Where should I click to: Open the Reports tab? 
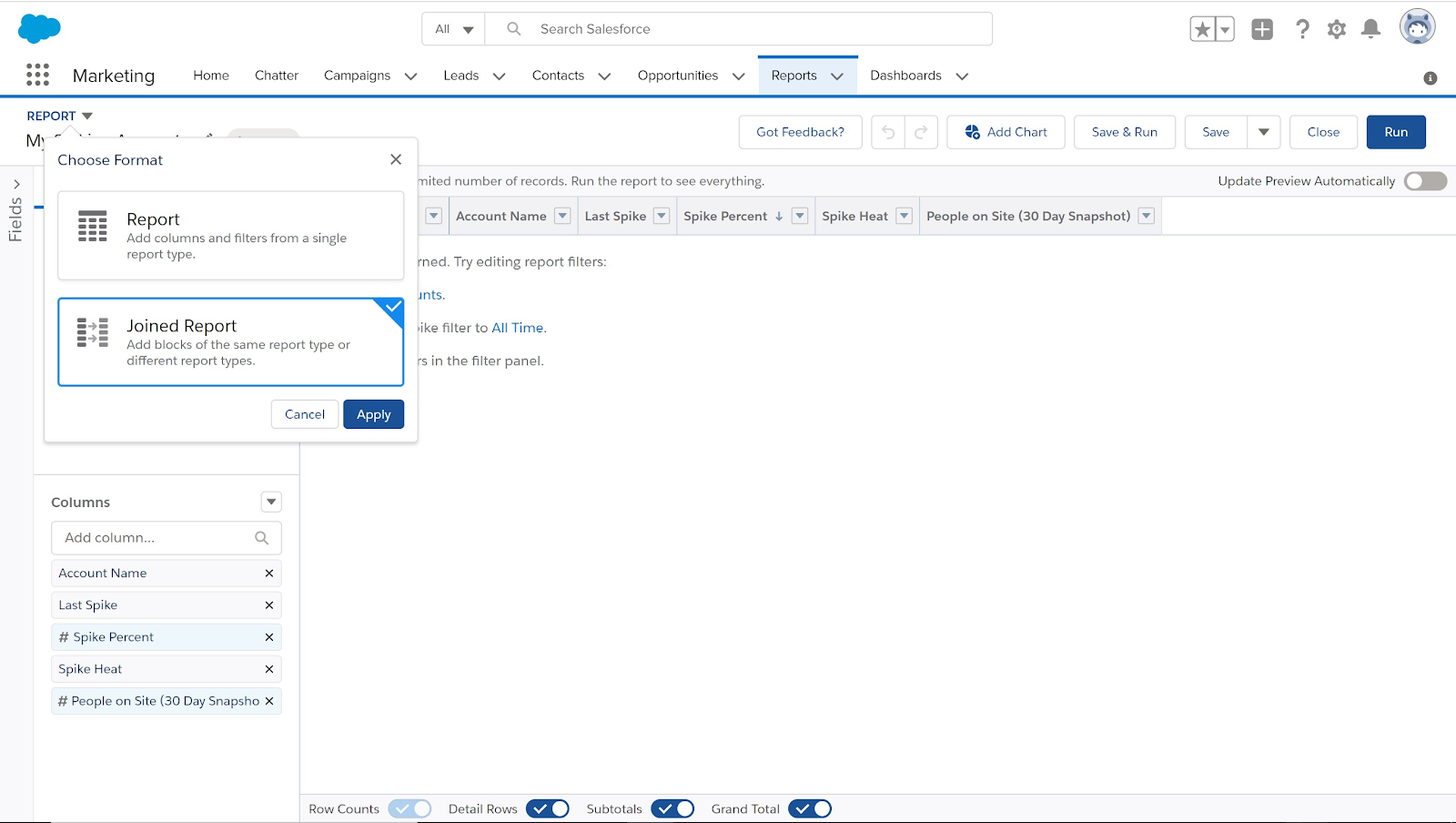point(794,76)
